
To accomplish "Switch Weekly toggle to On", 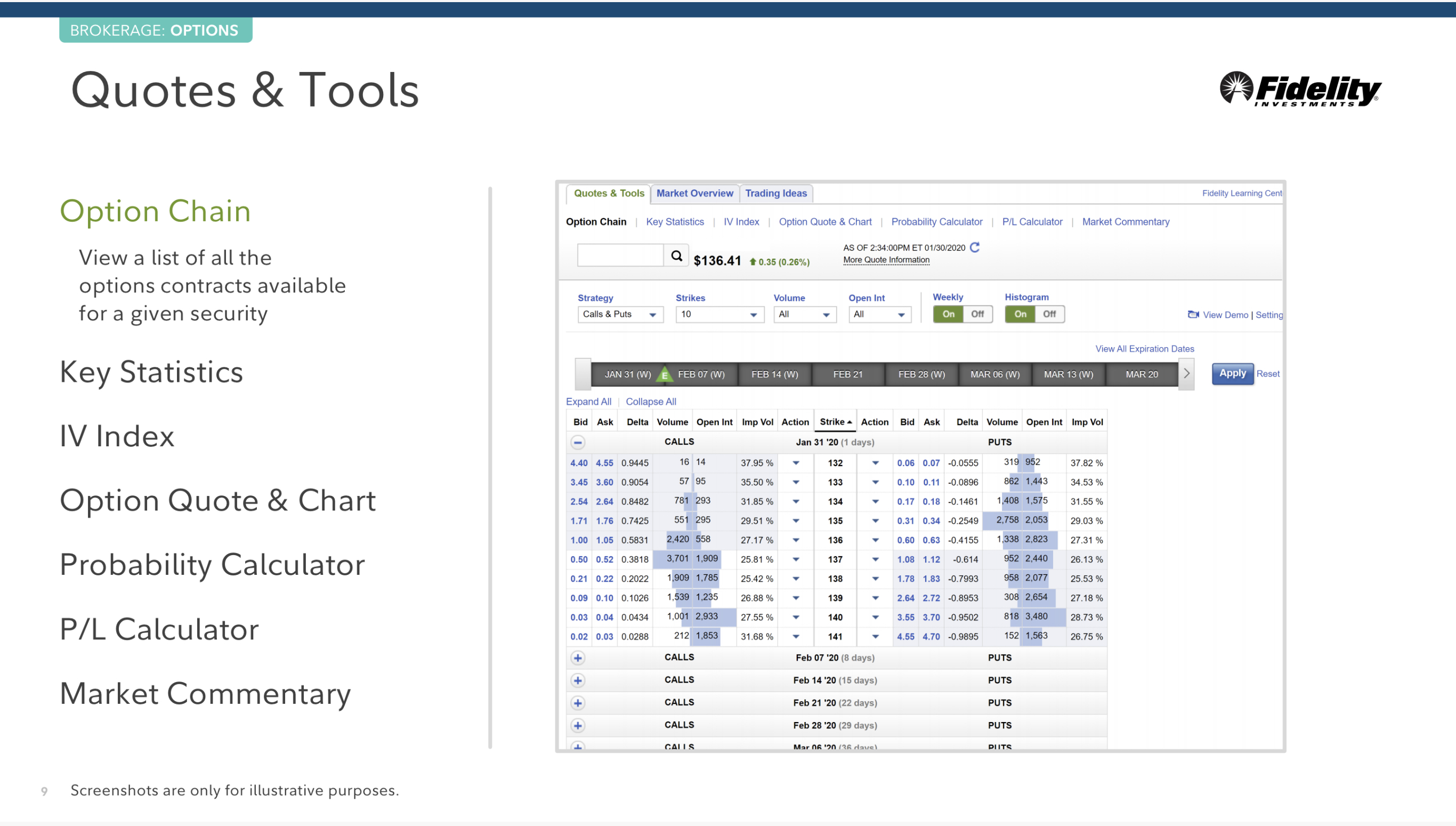I will (948, 314).
